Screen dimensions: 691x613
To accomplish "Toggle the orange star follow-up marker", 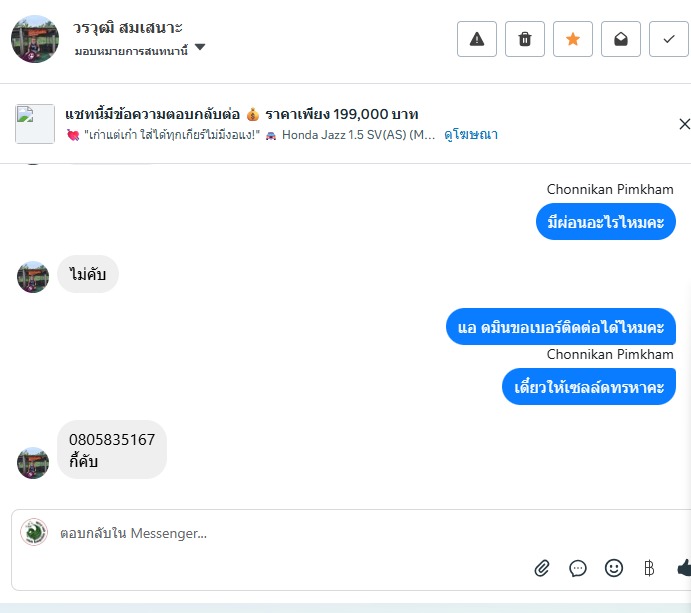I will click(573, 39).
